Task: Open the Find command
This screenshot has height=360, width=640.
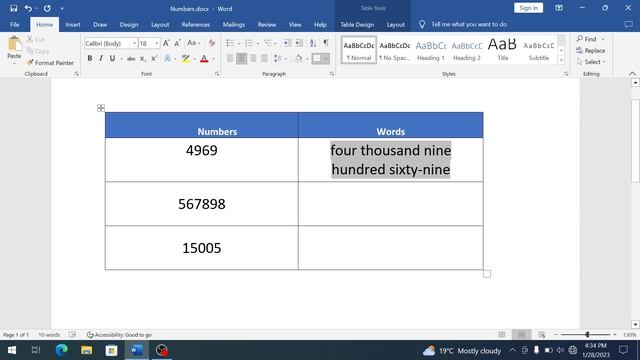Action: (x=587, y=39)
